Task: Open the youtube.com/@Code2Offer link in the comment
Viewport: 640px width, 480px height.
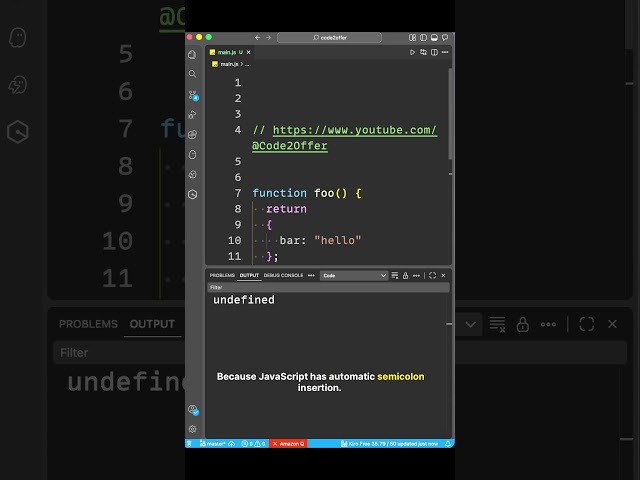Action: 344,138
